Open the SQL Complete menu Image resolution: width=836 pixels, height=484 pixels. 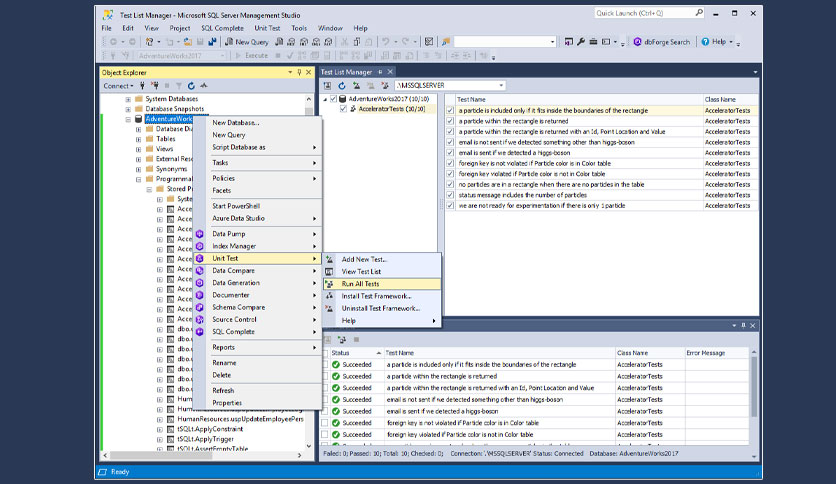click(222, 28)
